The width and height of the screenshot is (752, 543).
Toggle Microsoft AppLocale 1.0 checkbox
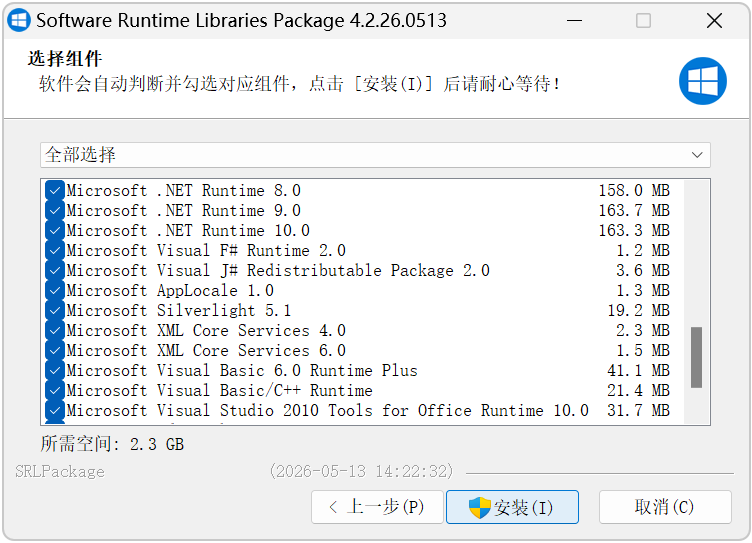click(55, 291)
